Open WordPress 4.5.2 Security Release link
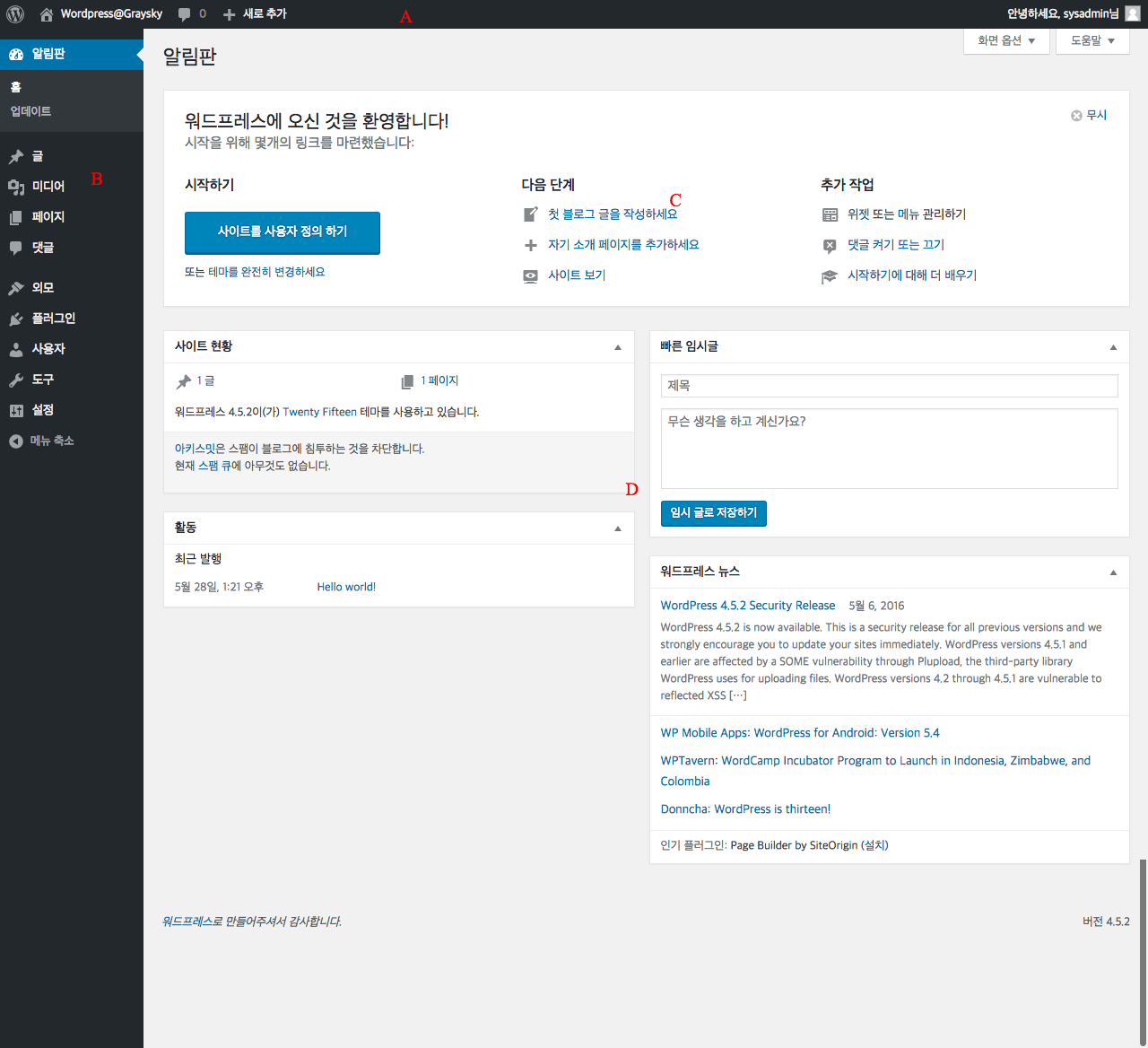This screenshot has height=1048, width=1148. pyautogui.click(x=748, y=606)
